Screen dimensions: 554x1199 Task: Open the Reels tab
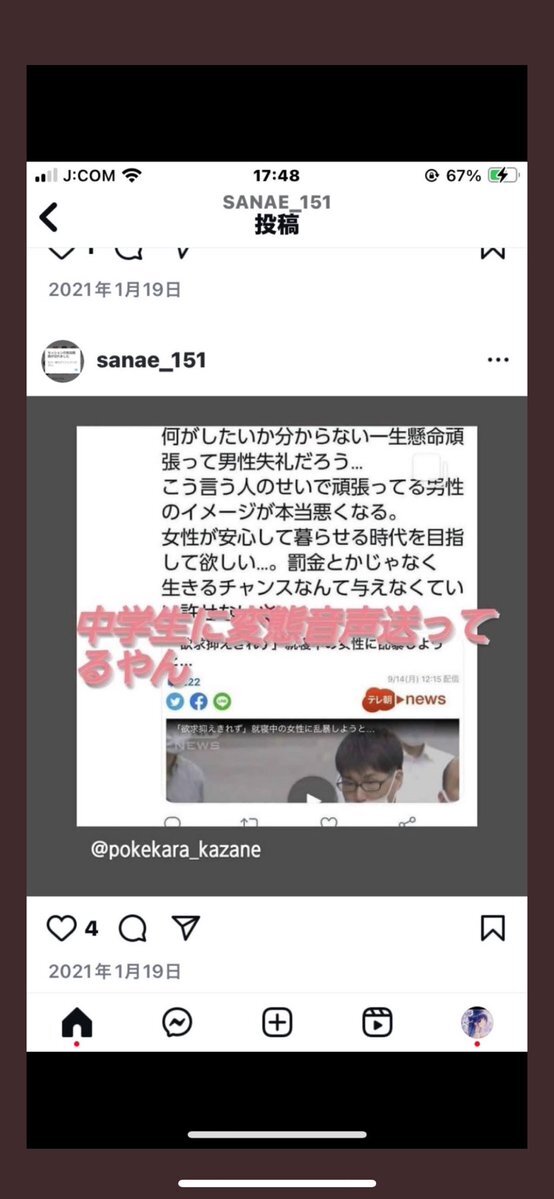point(377,1022)
